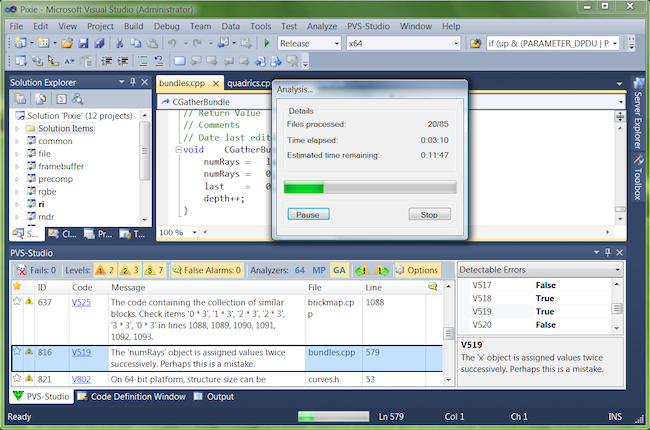Click Show All Files icon in Solution Explorer

tap(41, 99)
